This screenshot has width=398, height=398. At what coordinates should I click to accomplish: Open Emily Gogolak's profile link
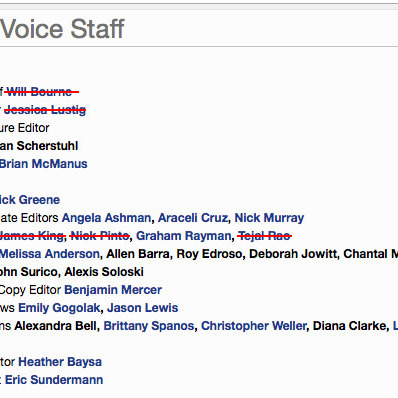tap(59, 308)
